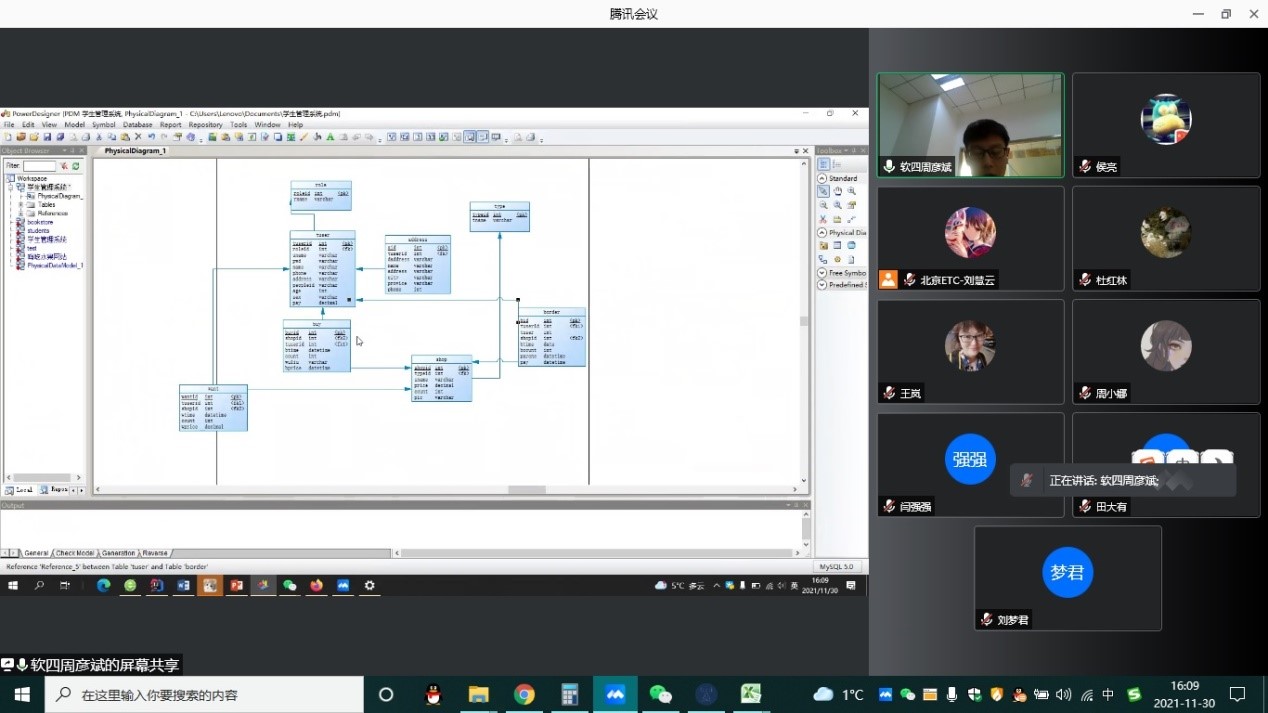Expand the Tables folder in Object Browser
The image size is (1268, 713).
click(x=21, y=205)
